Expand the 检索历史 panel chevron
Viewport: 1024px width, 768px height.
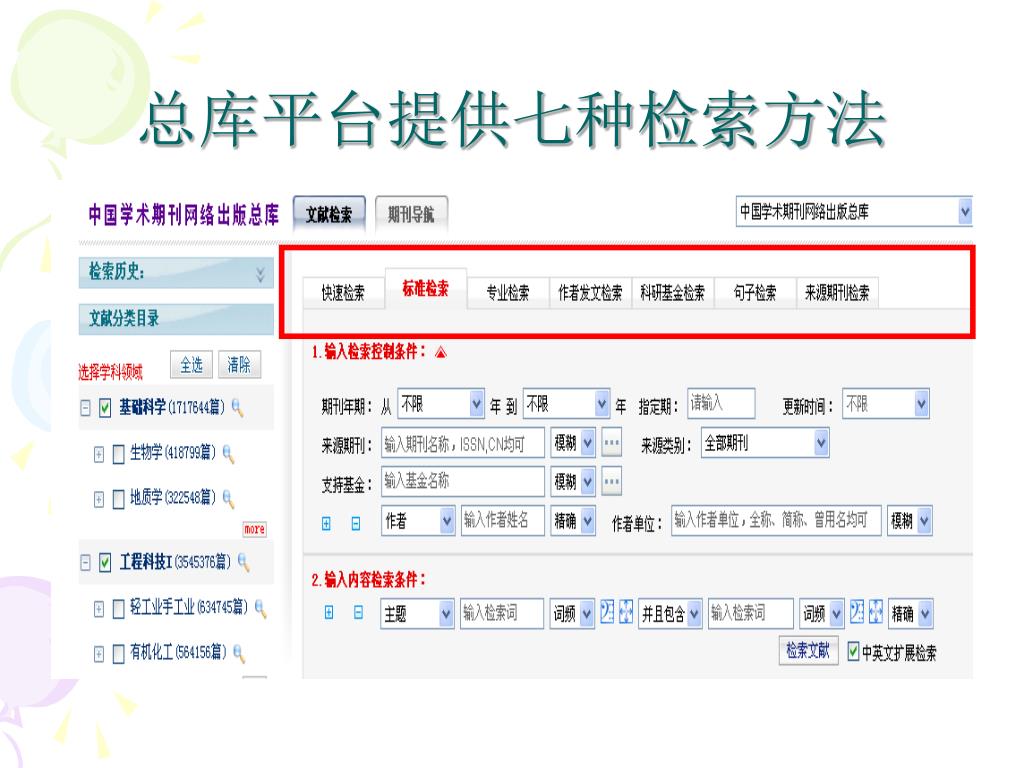pyautogui.click(x=260, y=274)
